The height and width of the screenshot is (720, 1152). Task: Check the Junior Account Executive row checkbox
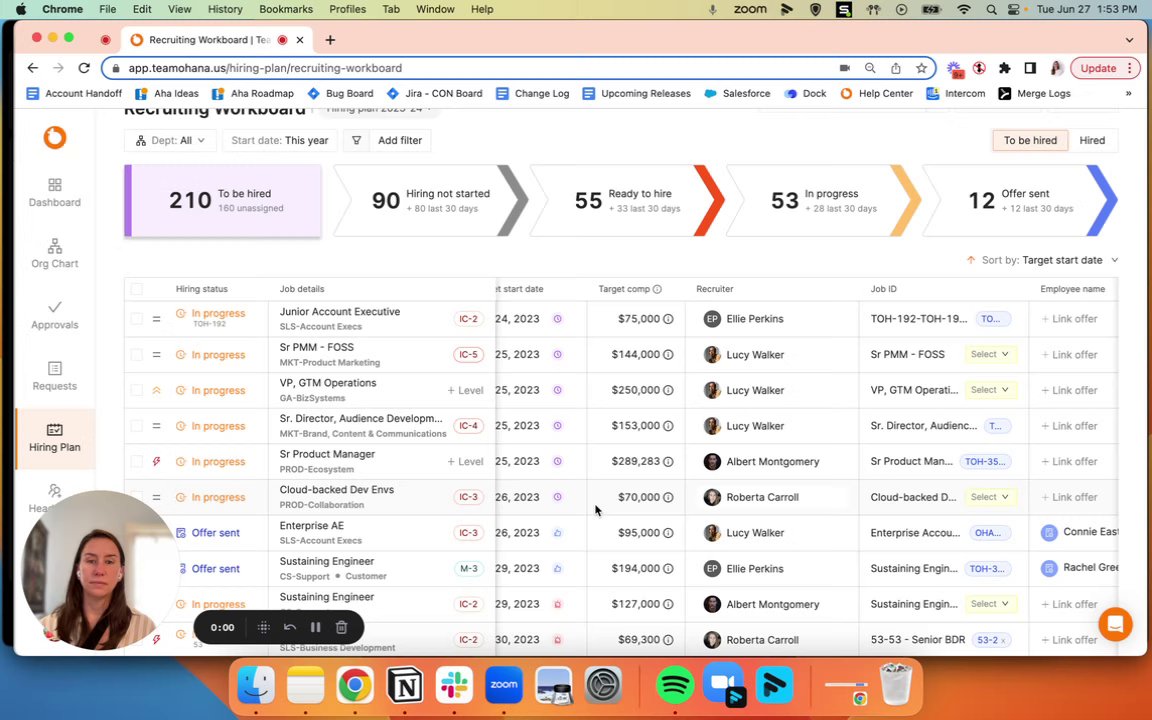(137, 319)
